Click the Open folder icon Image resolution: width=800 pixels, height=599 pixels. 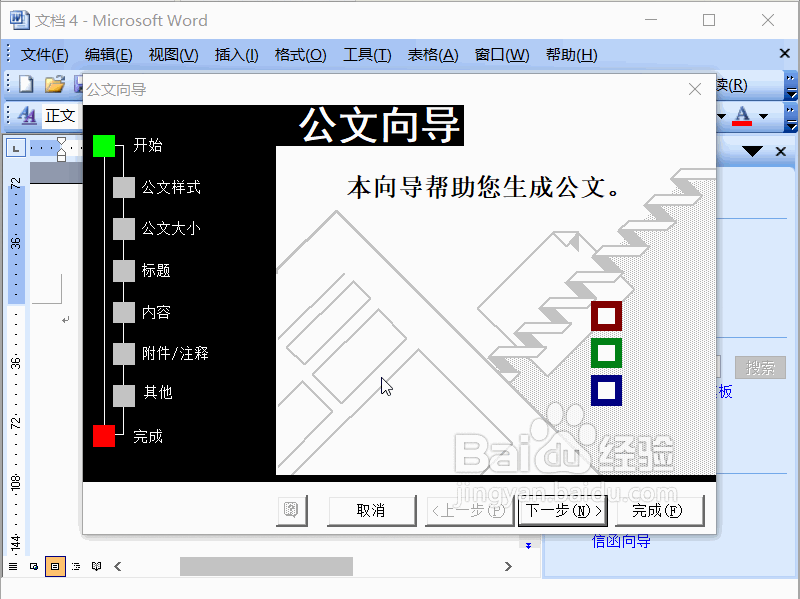pyautogui.click(x=53, y=84)
